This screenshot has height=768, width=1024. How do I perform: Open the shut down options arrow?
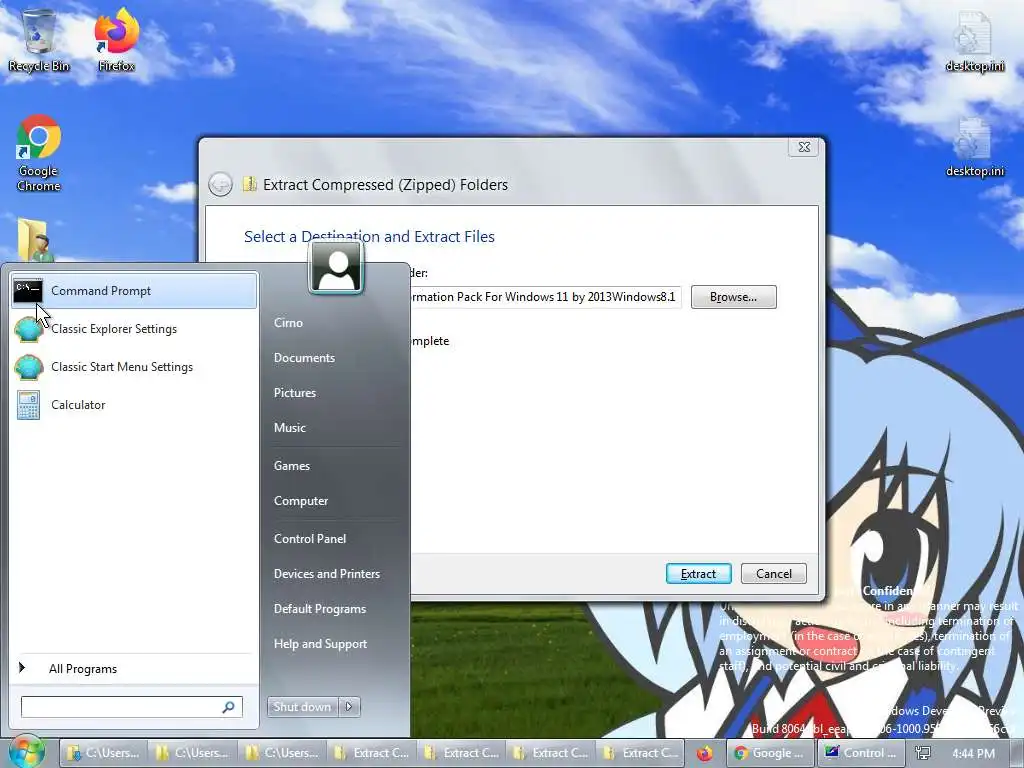[x=349, y=707]
